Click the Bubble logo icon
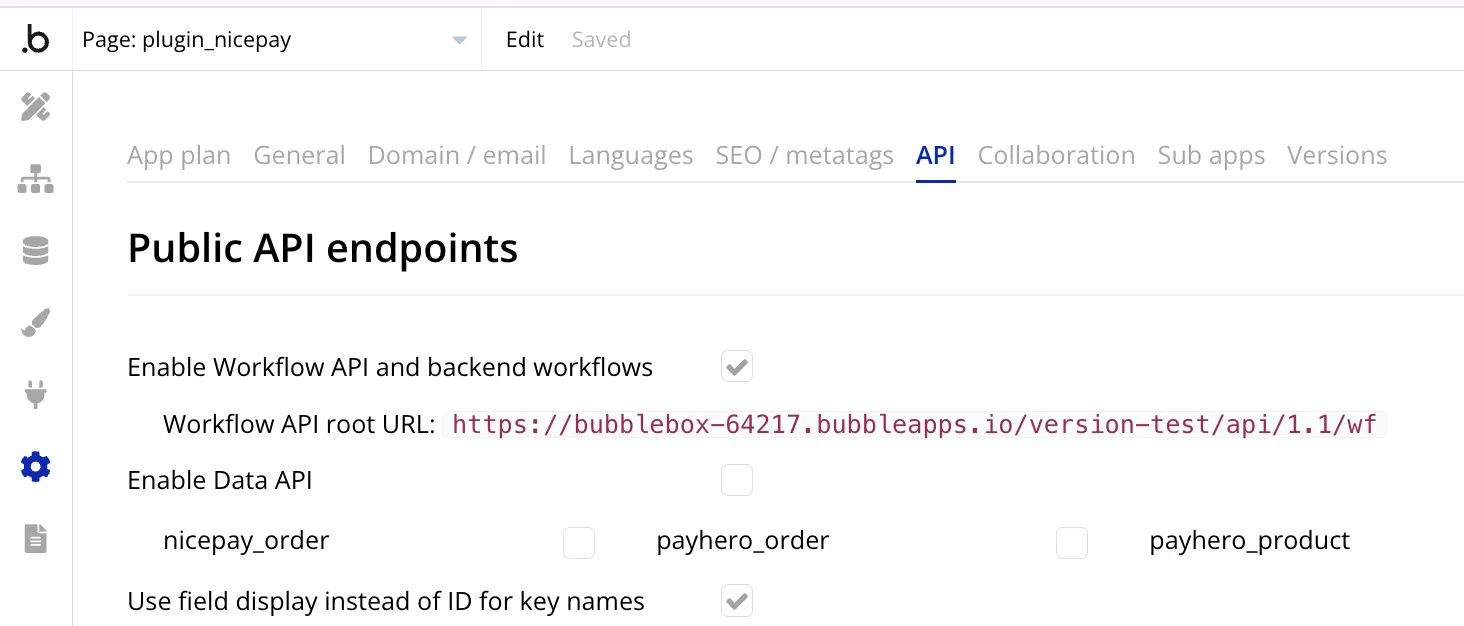The height and width of the screenshot is (626, 1464). click(x=35, y=40)
